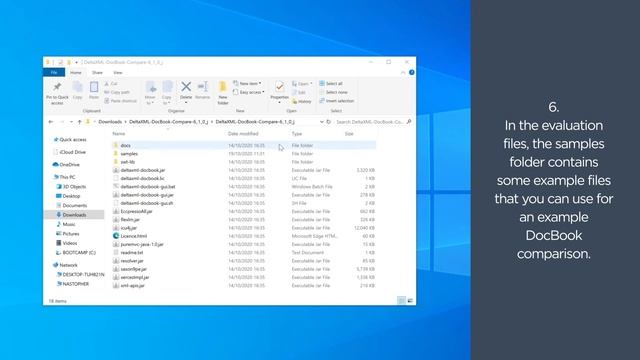Open the New item dropdown
Screen dimensions: 640x360
point(247,83)
